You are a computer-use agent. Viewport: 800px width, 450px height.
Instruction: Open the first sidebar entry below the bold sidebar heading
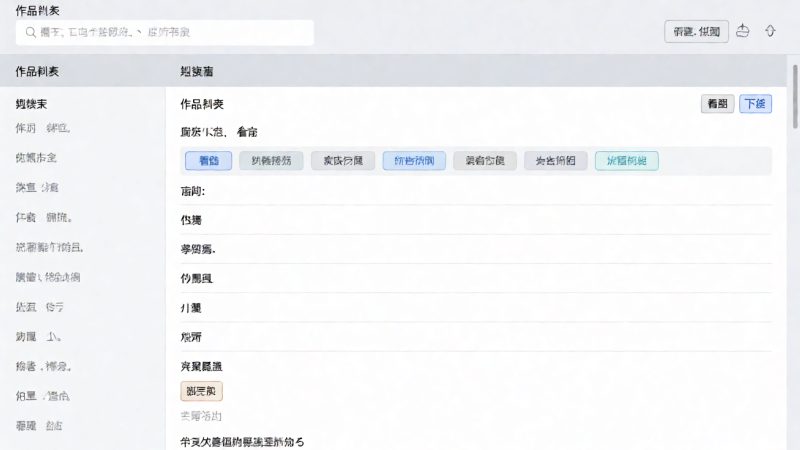[x=43, y=128]
